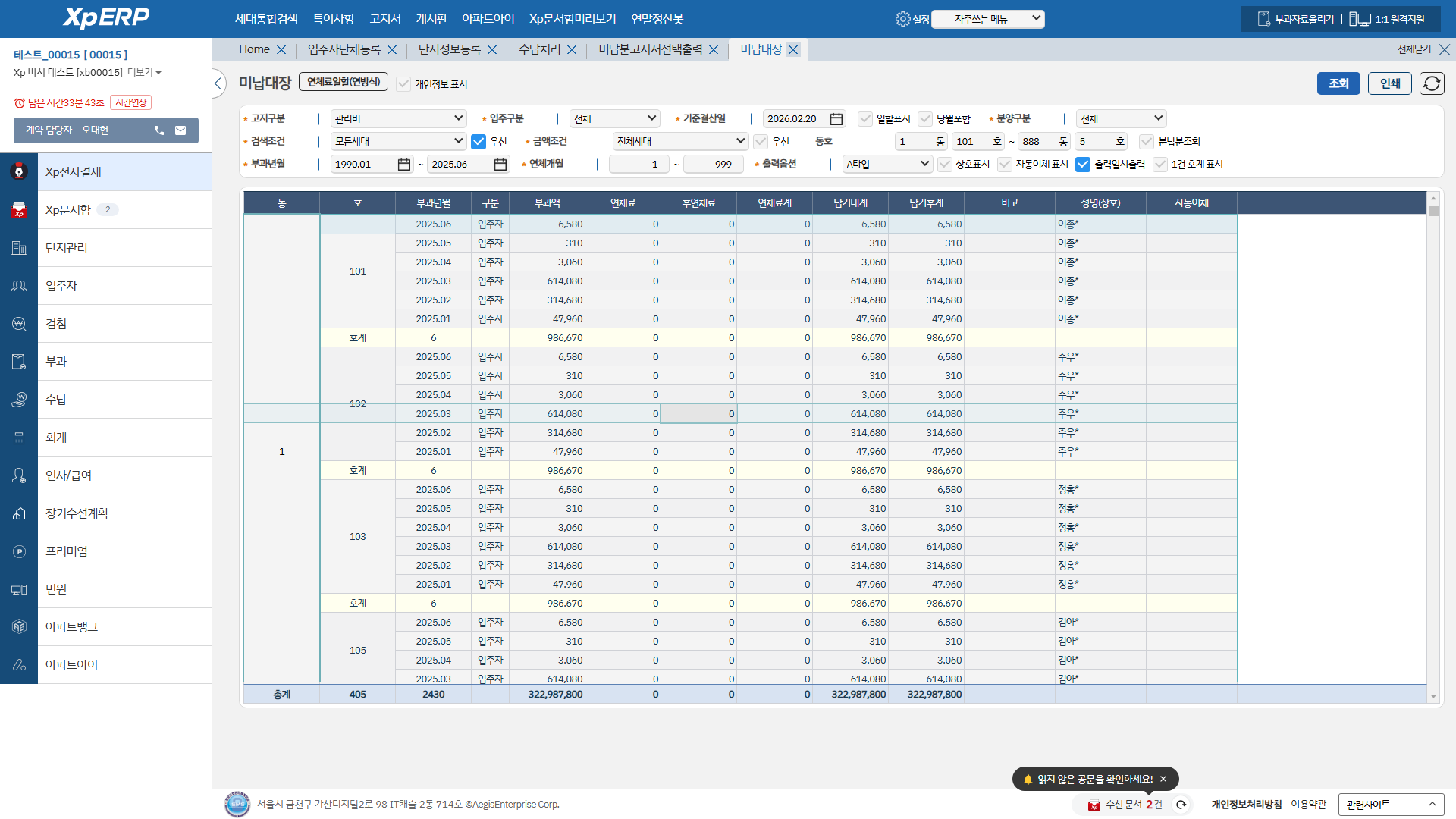
Task: Switch to the 수납처리 tab
Action: coord(539,49)
